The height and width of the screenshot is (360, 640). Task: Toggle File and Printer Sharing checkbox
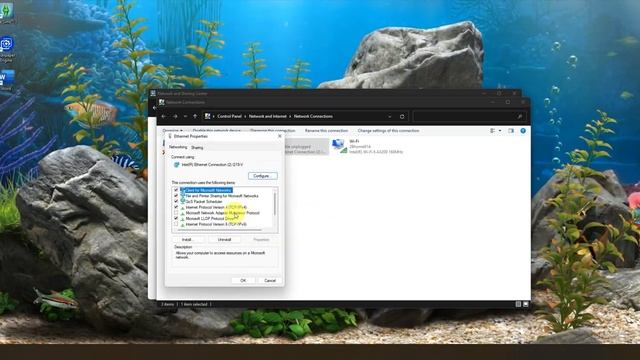(176, 196)
